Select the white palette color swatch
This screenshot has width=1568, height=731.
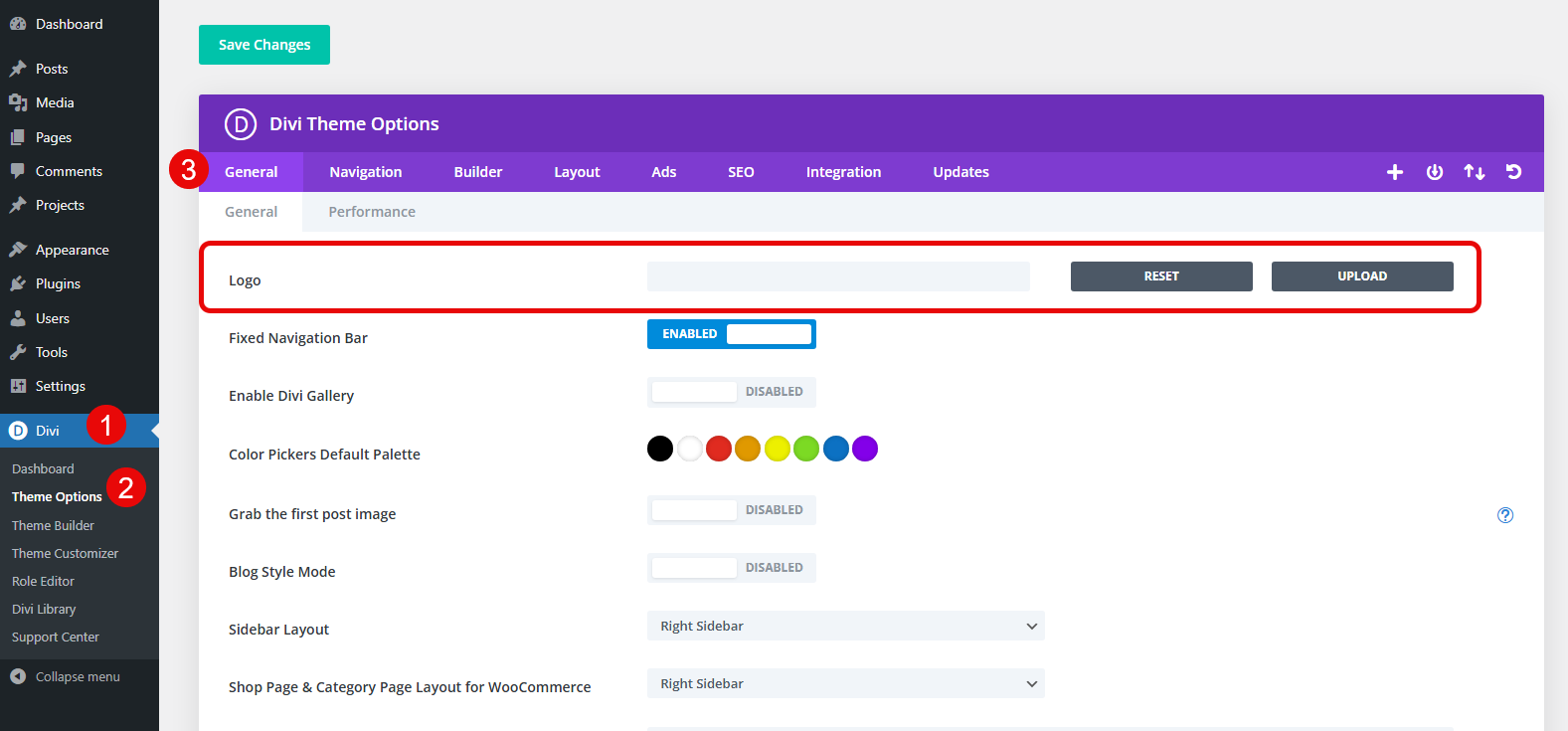690,449
